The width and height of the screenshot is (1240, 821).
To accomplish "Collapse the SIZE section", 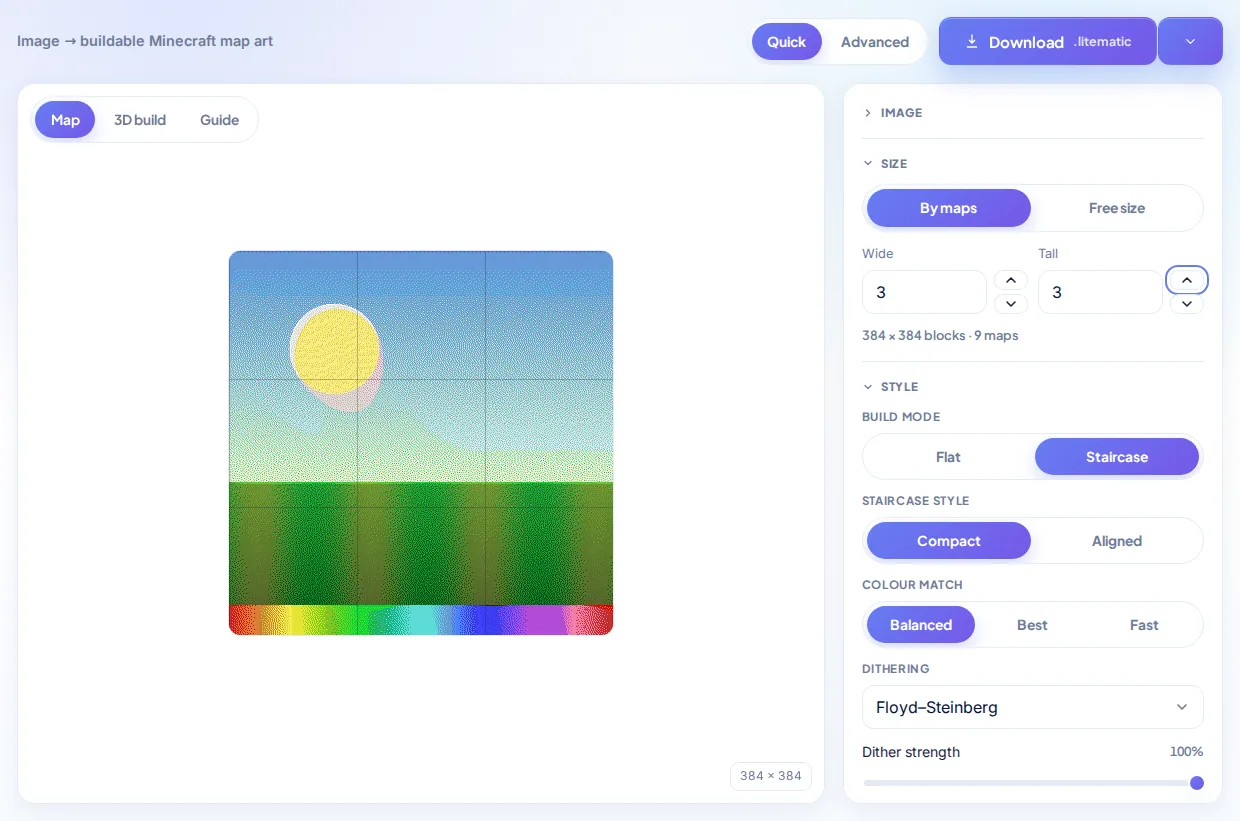I will pos(1032,163).
